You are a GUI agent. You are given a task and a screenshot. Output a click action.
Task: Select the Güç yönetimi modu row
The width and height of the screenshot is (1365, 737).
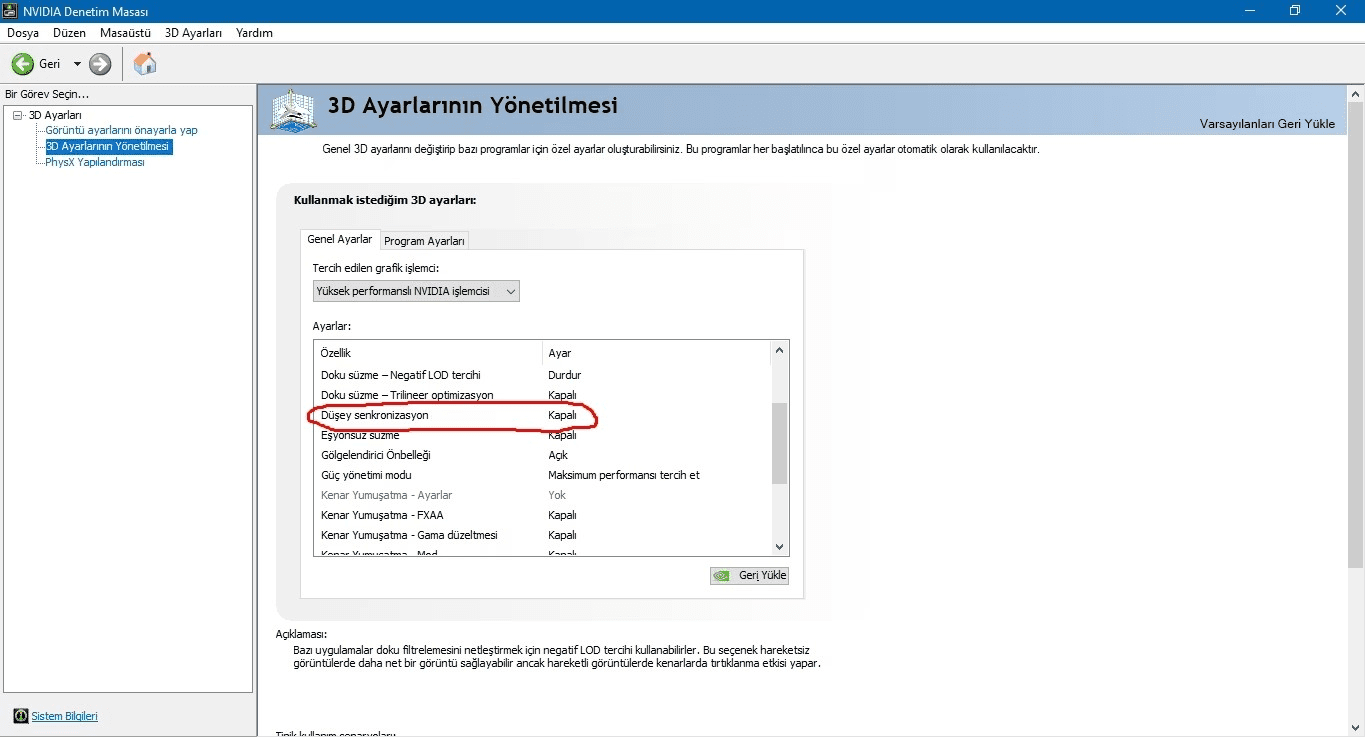tap(366, 475)
